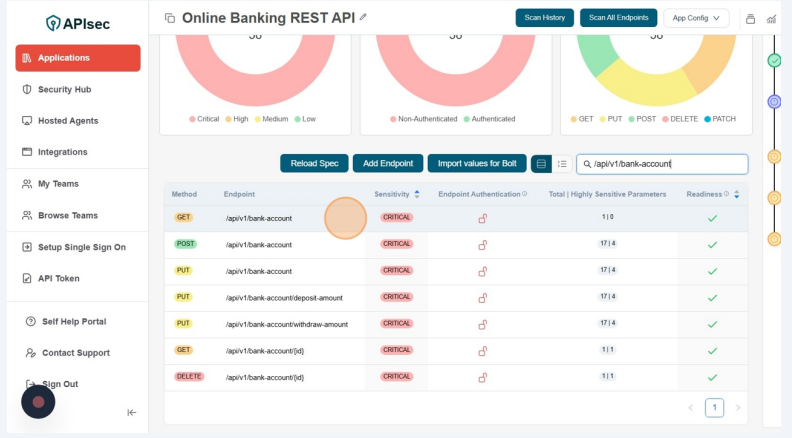
Task: Click the edit pencil icon beside the app title
Action: tap(363, 17)
